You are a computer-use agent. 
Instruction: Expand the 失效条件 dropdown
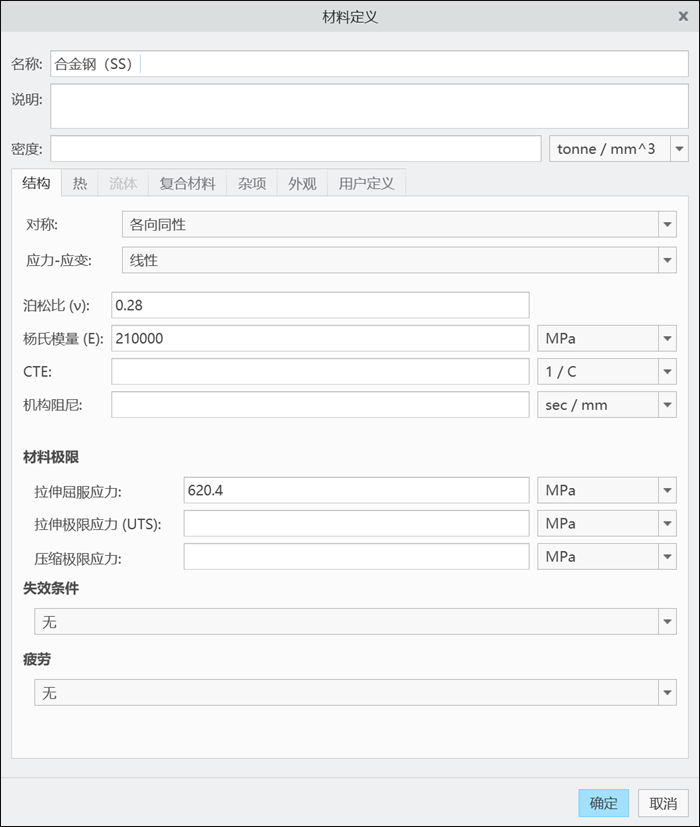tap(355, 622)
